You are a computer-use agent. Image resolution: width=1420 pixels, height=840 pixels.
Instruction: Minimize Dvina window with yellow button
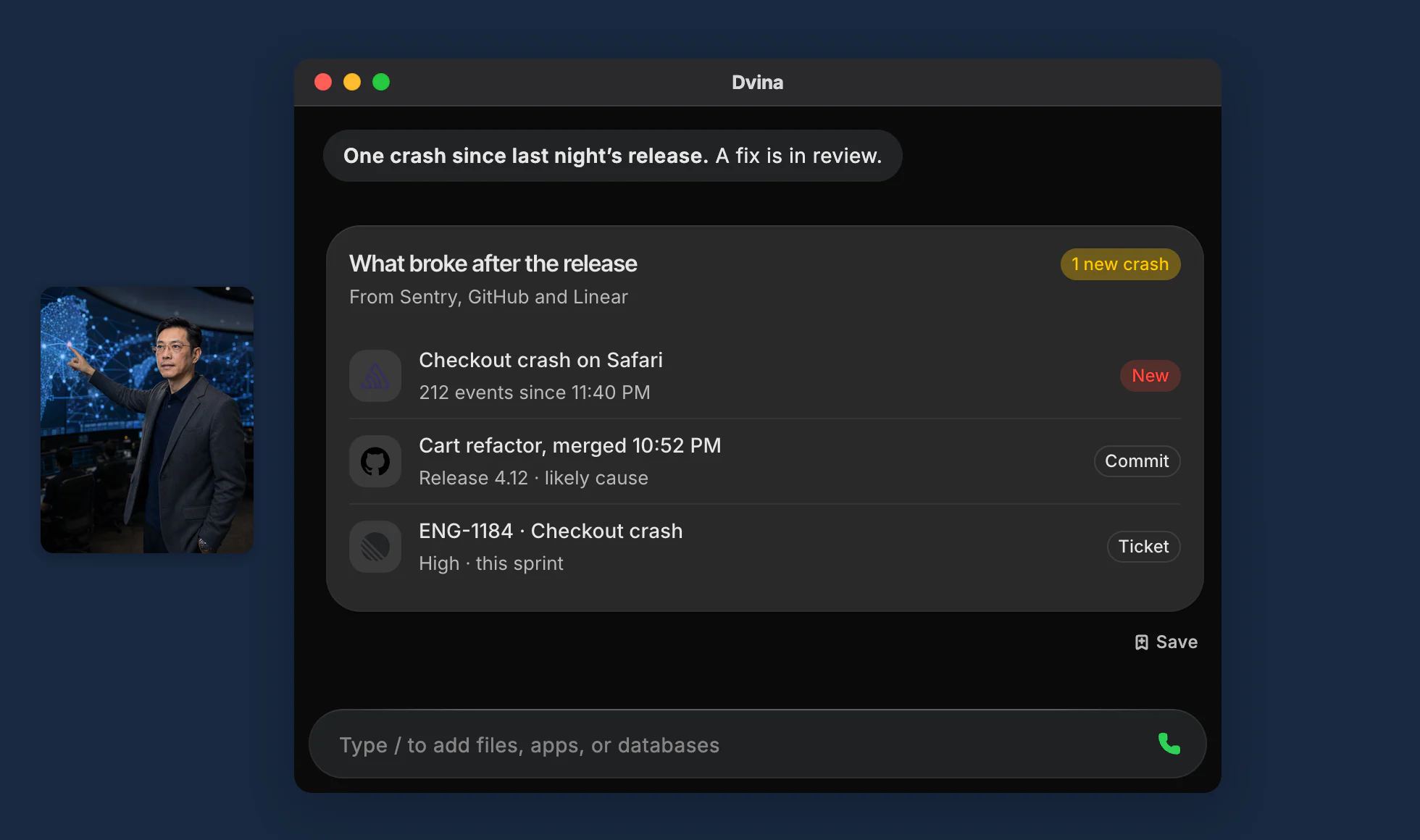pos(352,82)
